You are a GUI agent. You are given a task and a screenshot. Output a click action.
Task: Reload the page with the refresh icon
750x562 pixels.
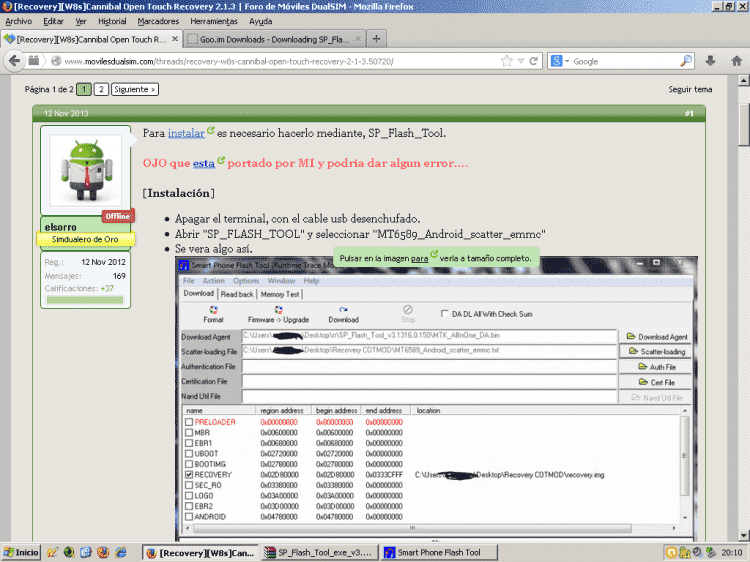click(534, 61)
